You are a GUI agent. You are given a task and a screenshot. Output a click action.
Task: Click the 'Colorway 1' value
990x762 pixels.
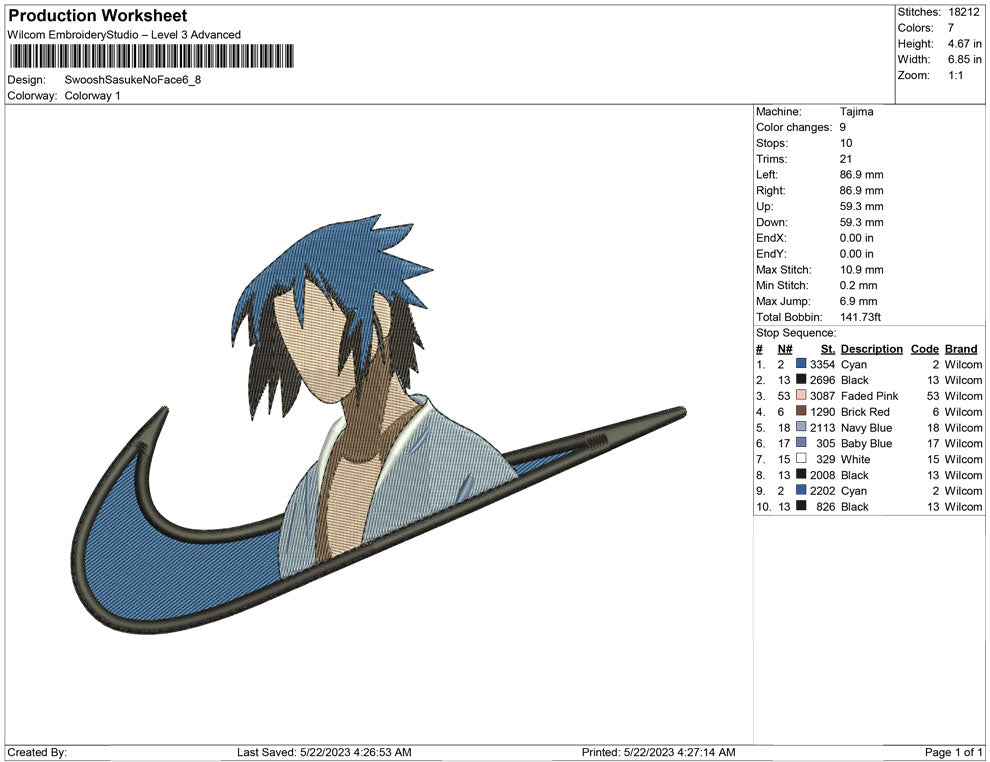coord(92,96)
